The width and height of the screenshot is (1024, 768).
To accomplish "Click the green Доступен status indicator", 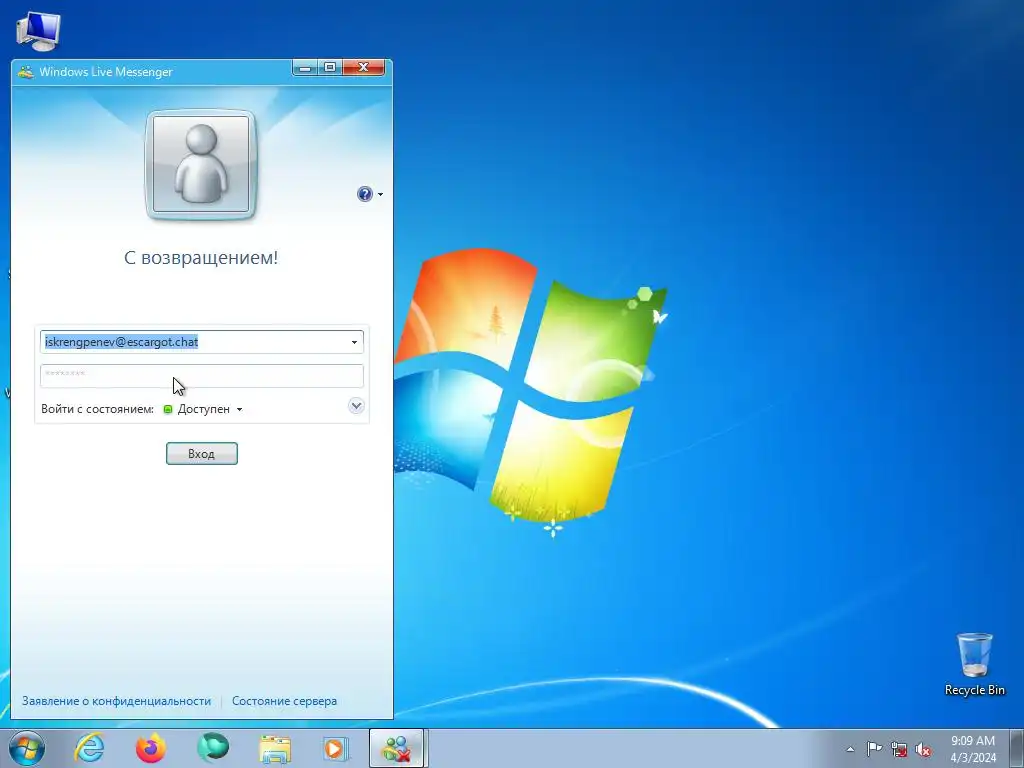I will [168, 409].
